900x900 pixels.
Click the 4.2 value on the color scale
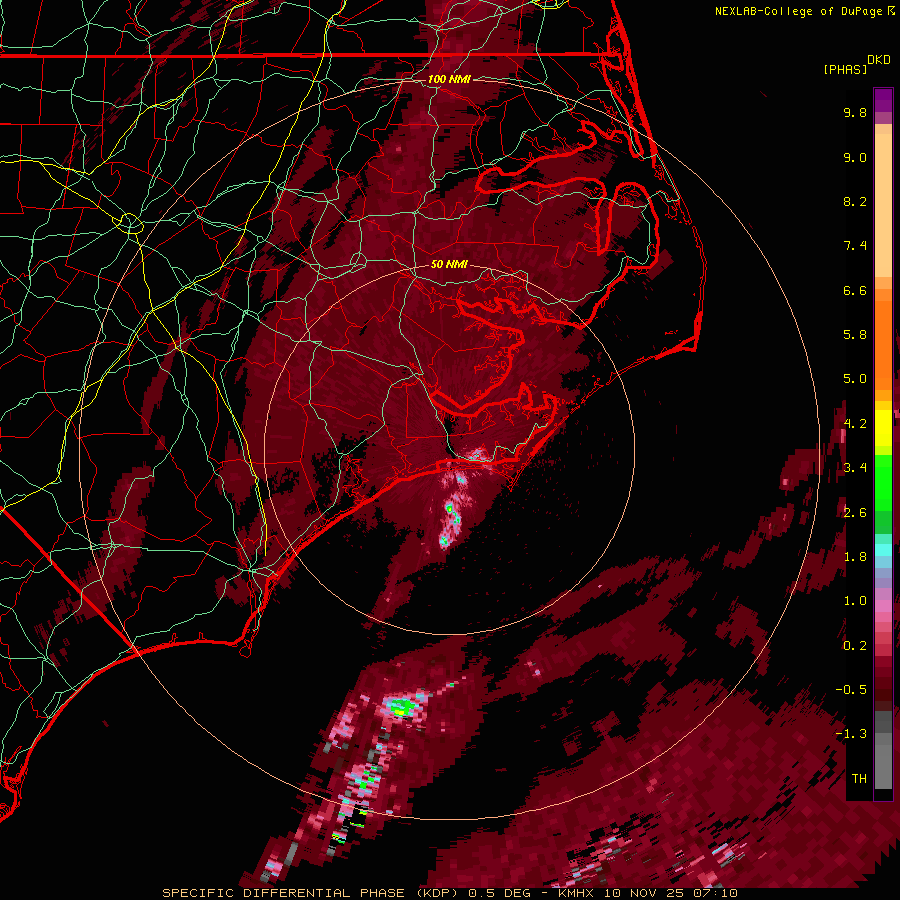pos(855,424)
